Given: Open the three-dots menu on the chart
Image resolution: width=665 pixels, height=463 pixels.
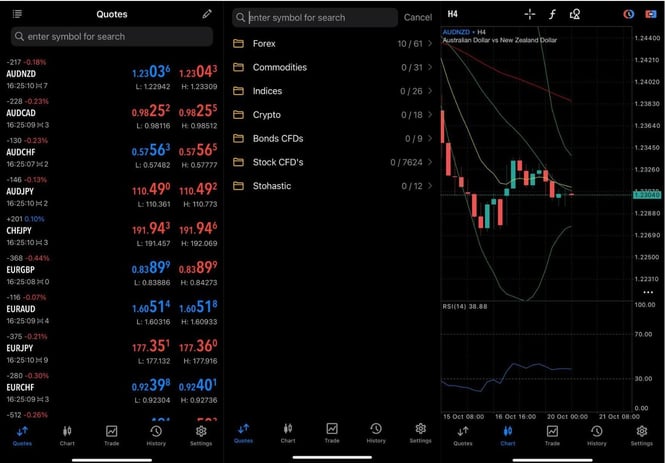Looking at the screenshot, I should [x=648, y=292].
